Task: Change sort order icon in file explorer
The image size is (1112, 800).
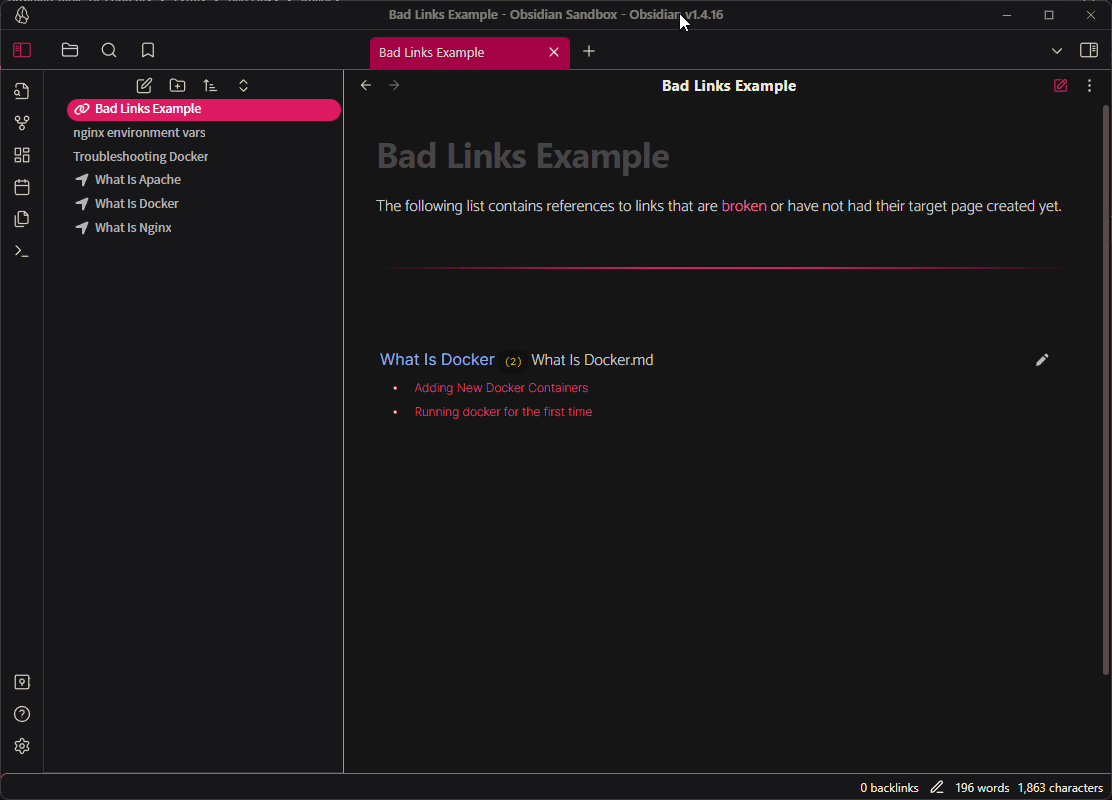Action: pos(210,86)
